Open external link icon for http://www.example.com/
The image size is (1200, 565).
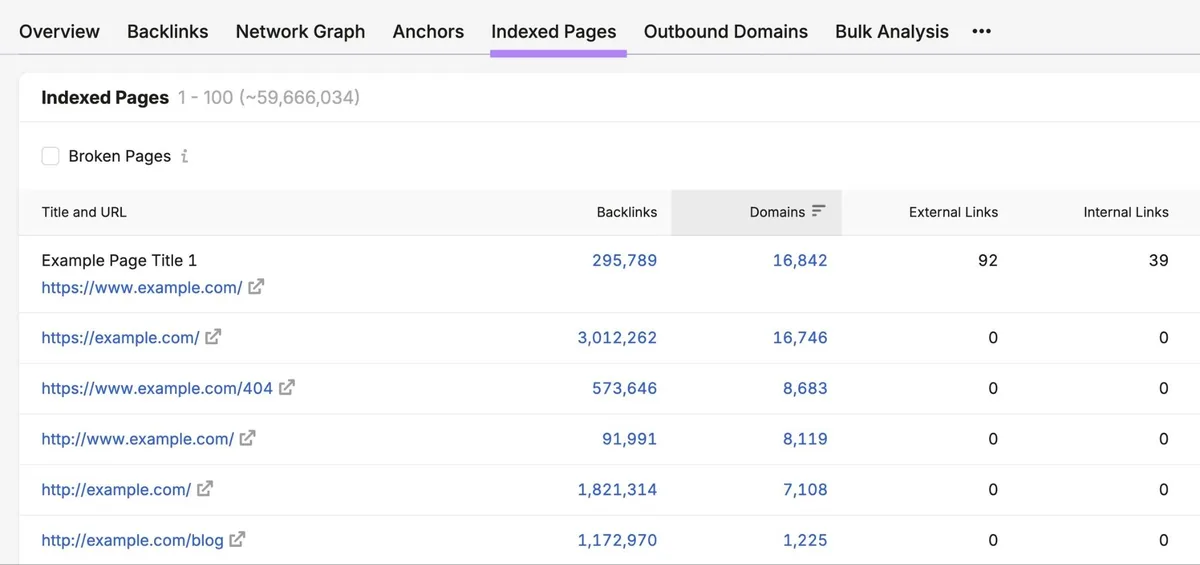248,438
